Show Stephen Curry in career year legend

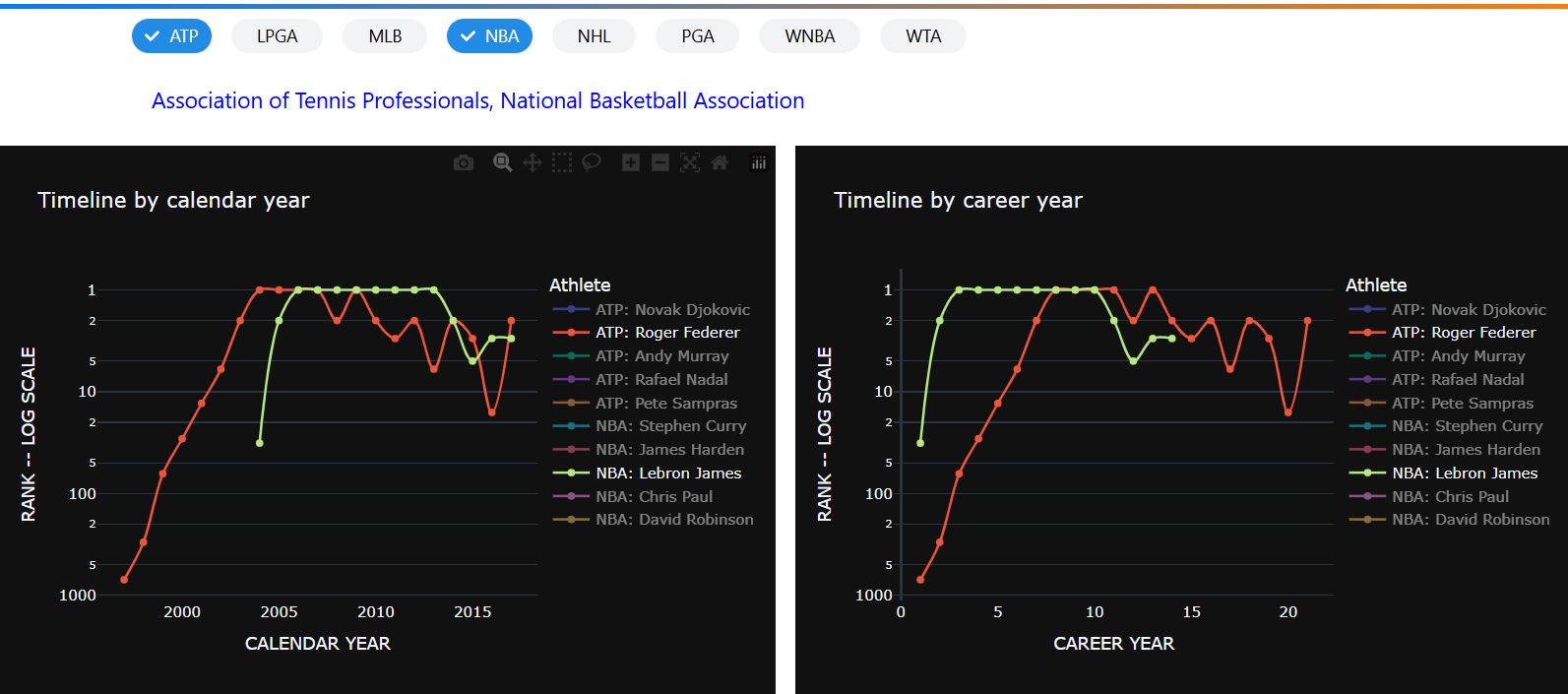1448,426
